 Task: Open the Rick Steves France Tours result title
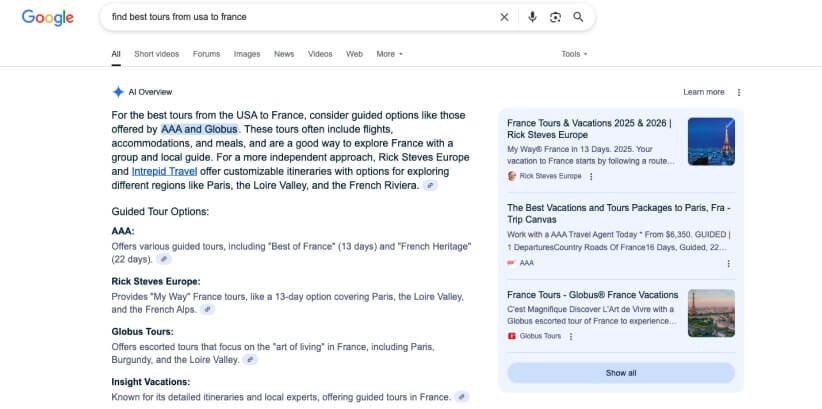[x=589, y=128]
